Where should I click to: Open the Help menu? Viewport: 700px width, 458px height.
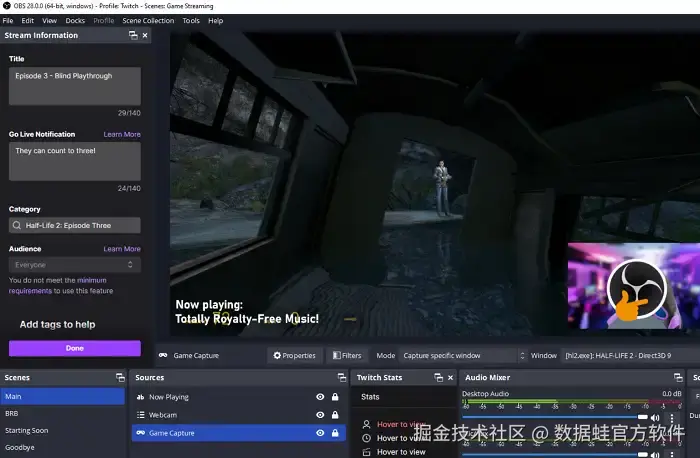pos(215,21)
